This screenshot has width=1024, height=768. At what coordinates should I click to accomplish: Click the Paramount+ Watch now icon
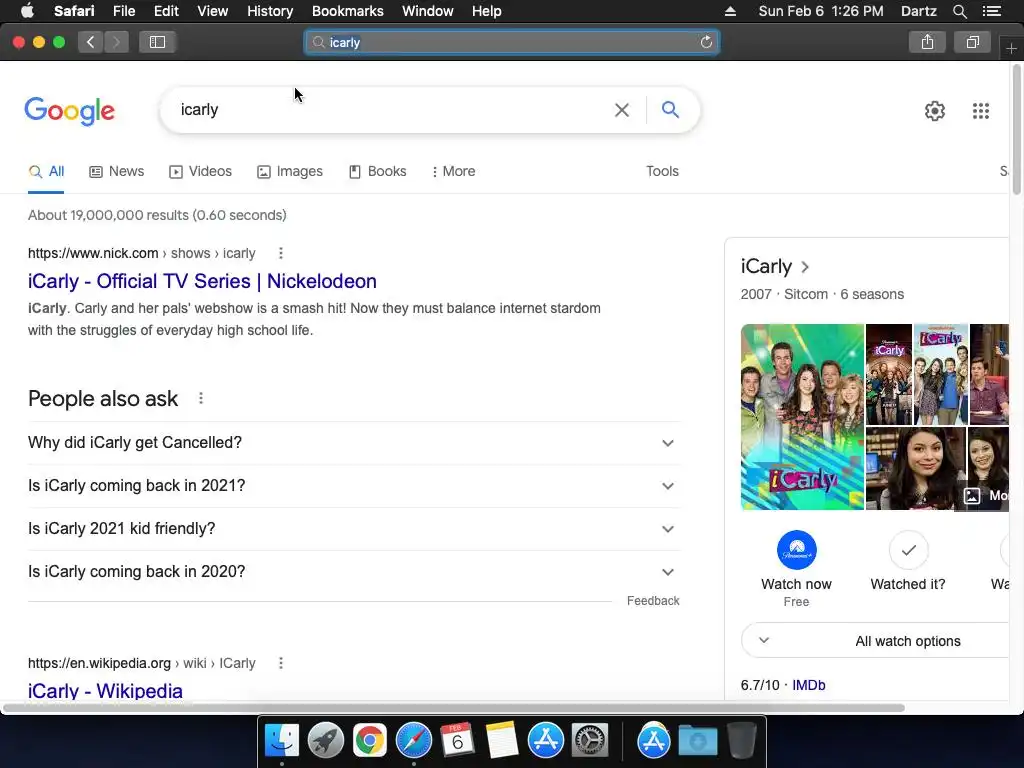(x=796, y=550)
